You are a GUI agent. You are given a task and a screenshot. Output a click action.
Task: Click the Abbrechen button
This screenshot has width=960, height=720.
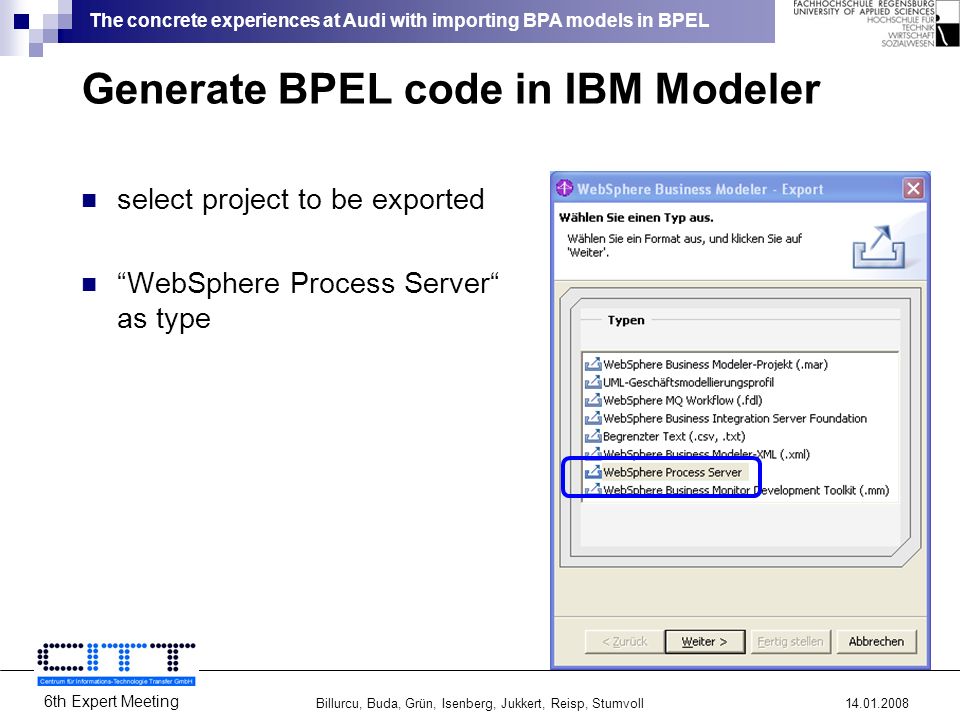point(876,641)
